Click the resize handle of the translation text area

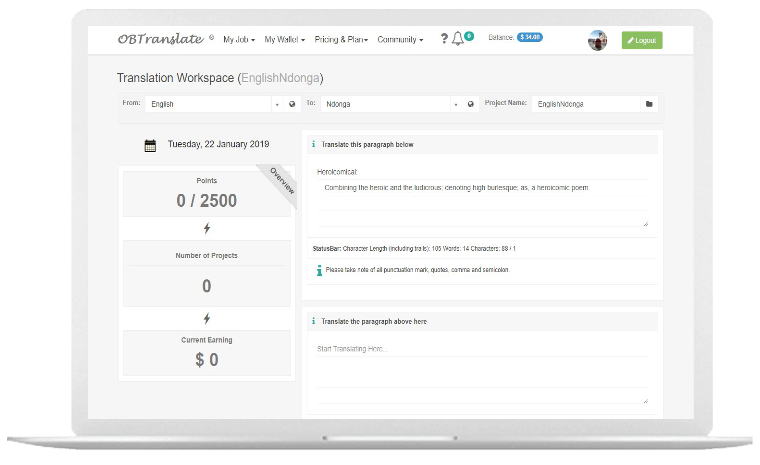(646, 401)
